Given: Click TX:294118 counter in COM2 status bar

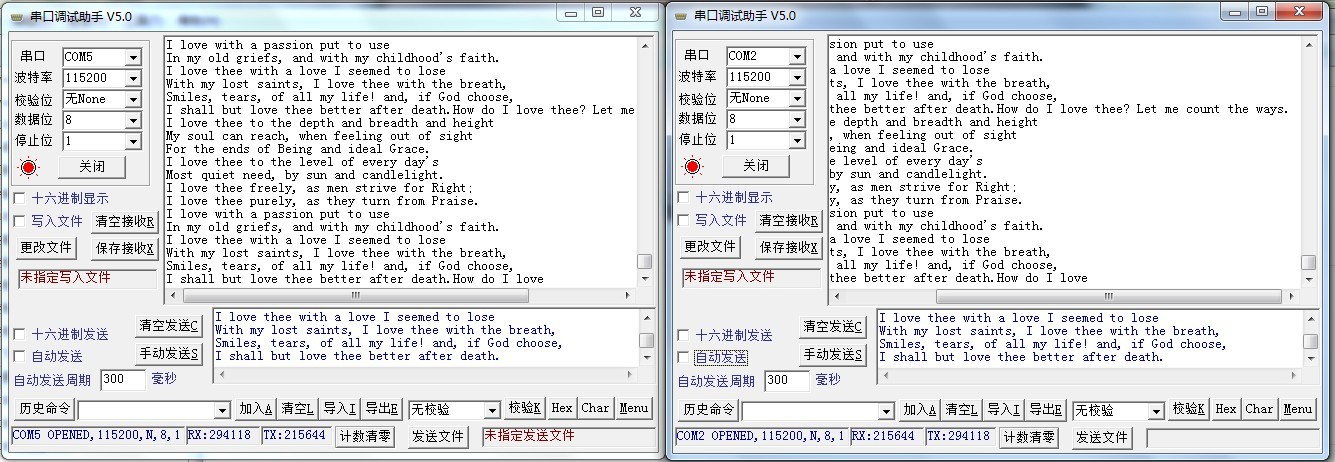Looking at the screenshot, I should click(x=961, y=436).
